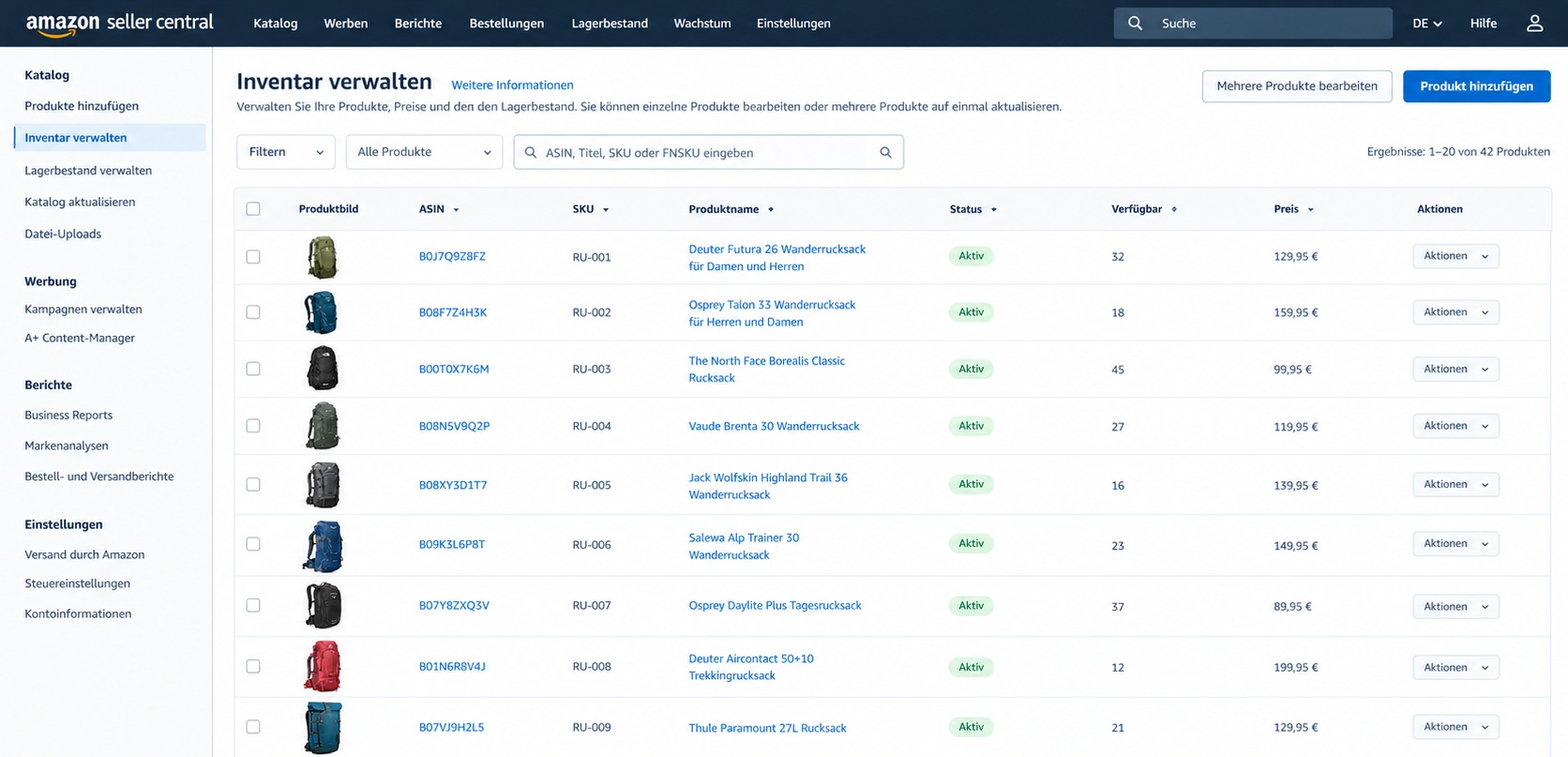This screenshot has height=757, width=1568.
Task: Open Vaude Brenta 30 Wanderrucksack product link
Action: click(x=774, y=426)
